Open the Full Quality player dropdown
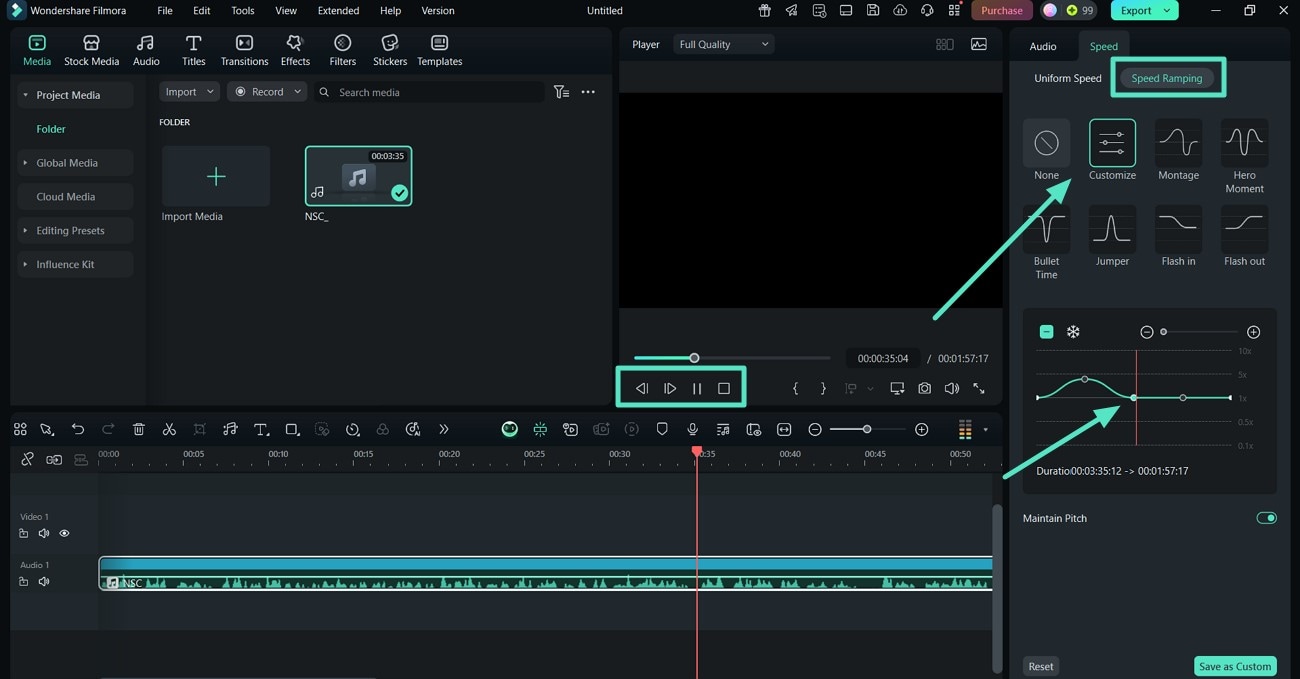Screen dimensions: 1300x679 723,44
